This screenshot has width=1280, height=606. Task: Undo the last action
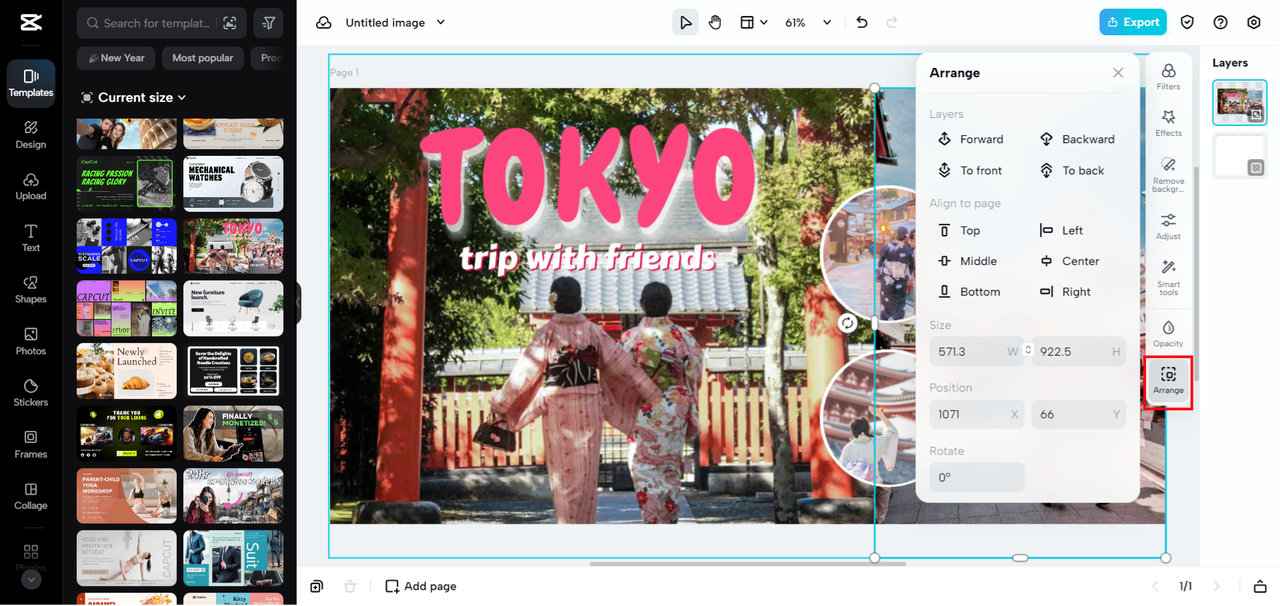[x=862, y=22]
